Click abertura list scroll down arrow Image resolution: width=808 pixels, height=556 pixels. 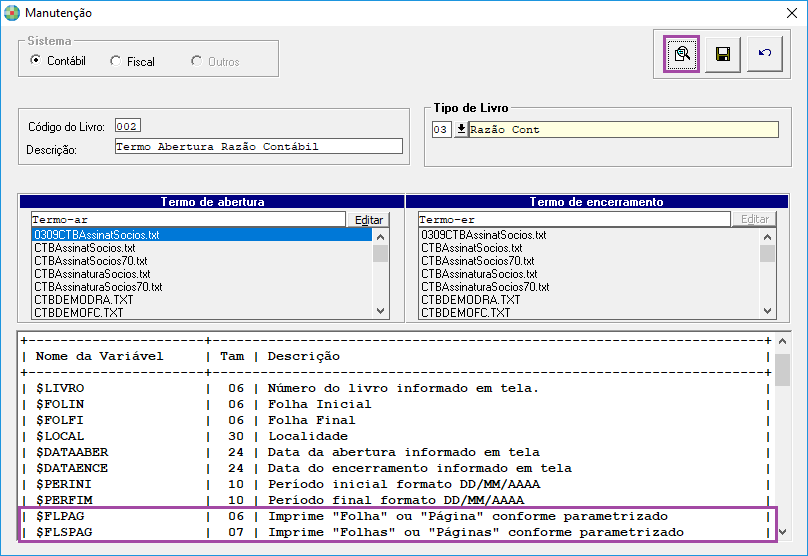coord(380,311)
